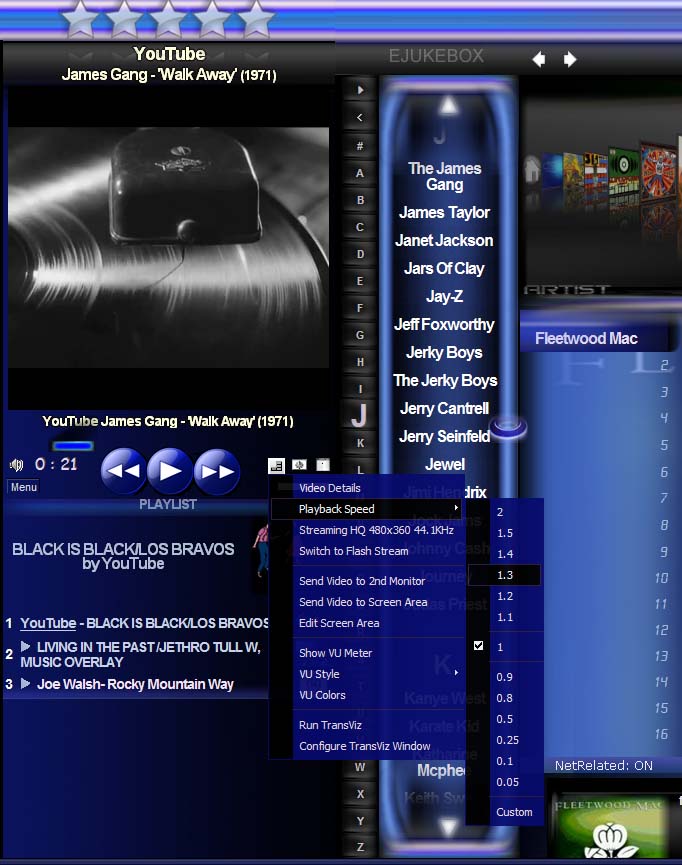The height and width of the screenshot is (865, 682).
Task: Select Send Video to 2nd Monitor
Action: click(x=368, y=581)
